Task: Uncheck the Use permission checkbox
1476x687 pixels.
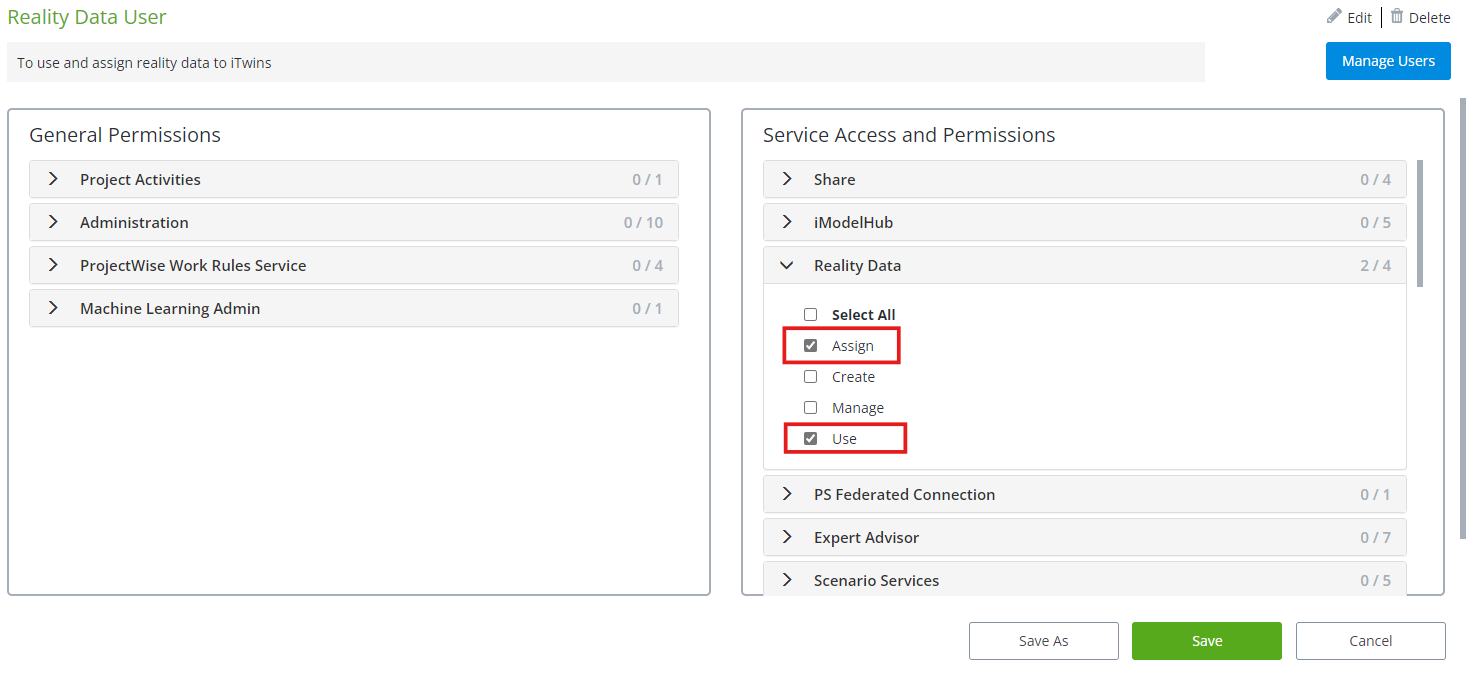Action: click(x=811, y=439)
